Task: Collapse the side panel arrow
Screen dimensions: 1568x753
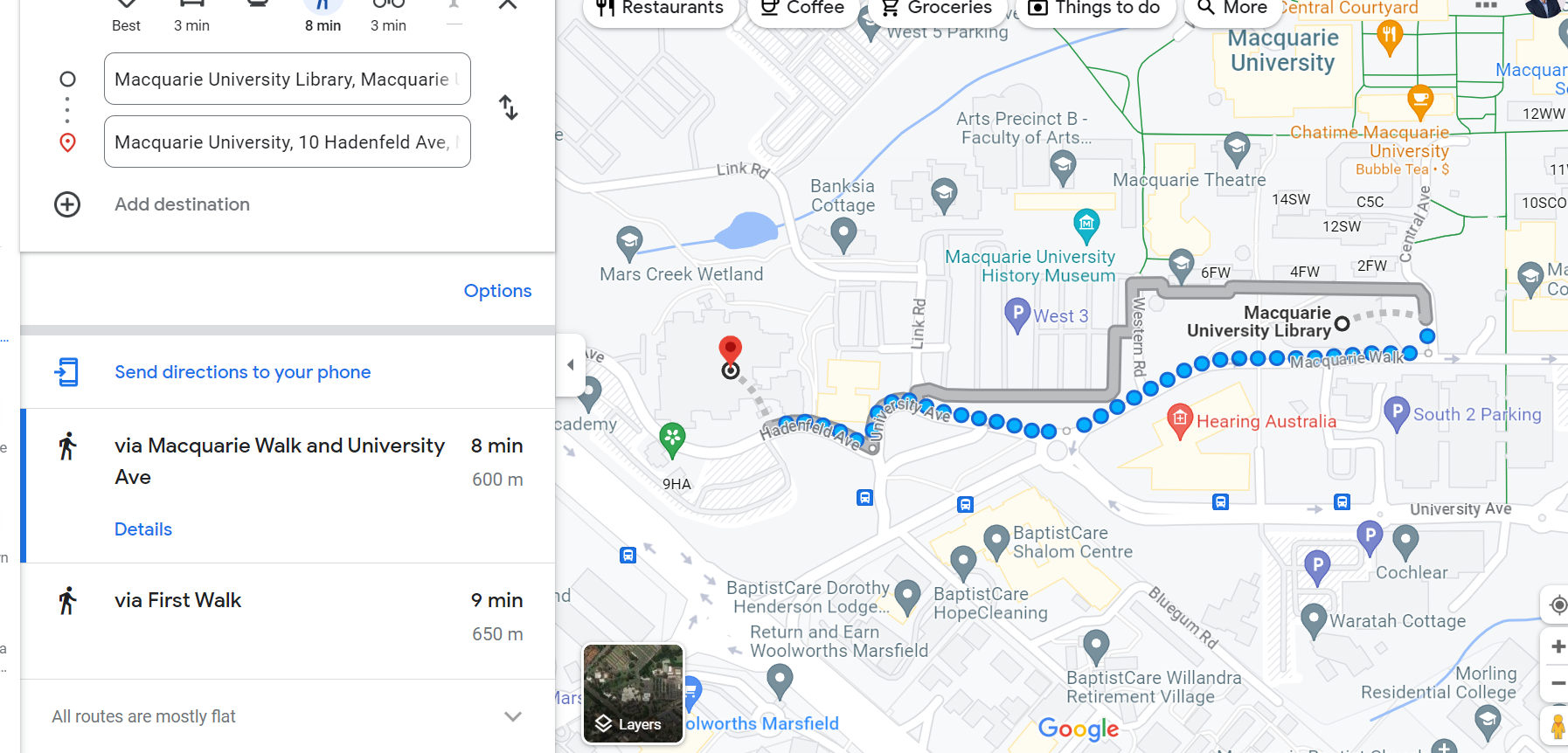Action: (x=571, y=365)
